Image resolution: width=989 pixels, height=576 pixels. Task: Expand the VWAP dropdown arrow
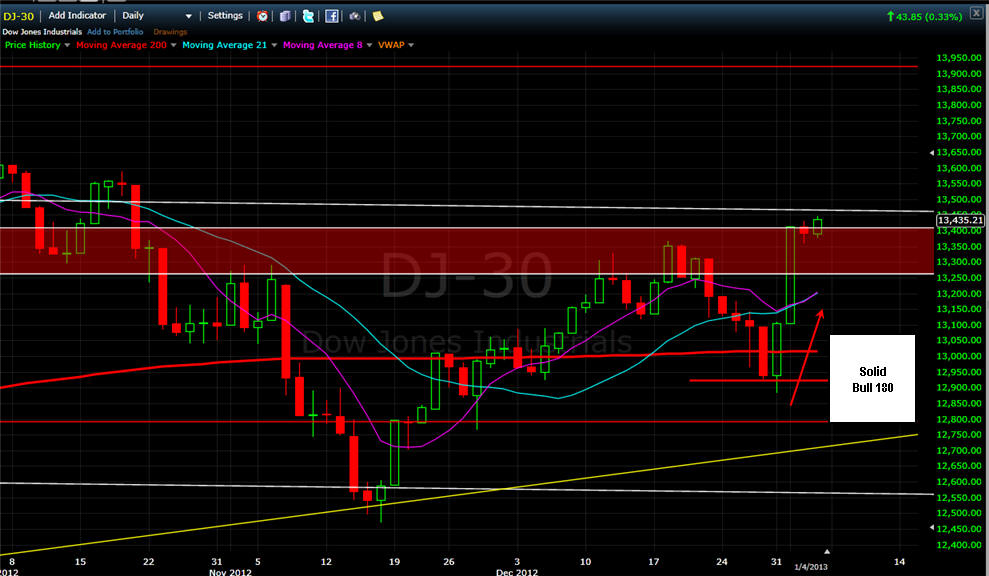[411, 45]
